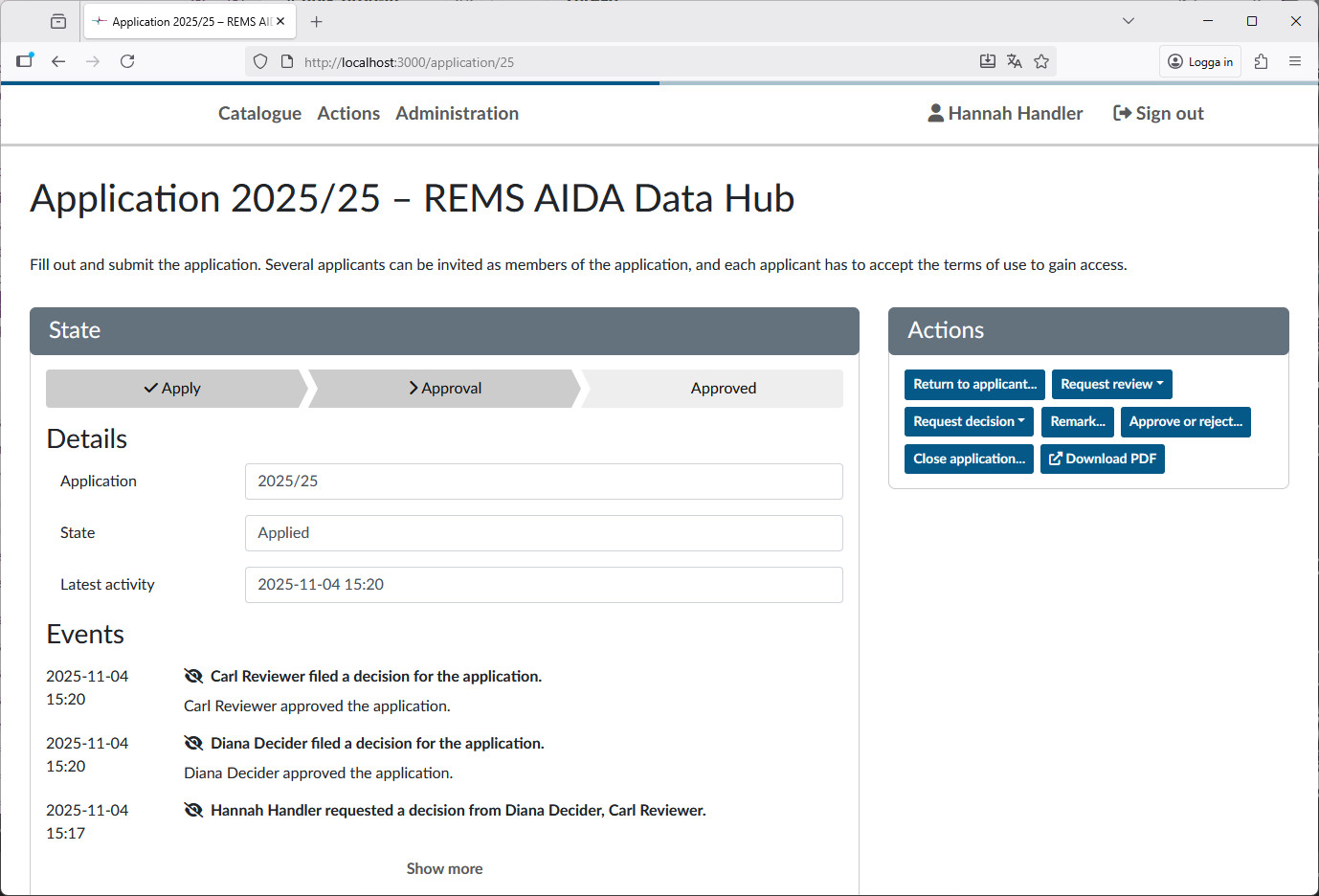Click the Return to applicant button

pyautogui.click(x=974, y=384)
